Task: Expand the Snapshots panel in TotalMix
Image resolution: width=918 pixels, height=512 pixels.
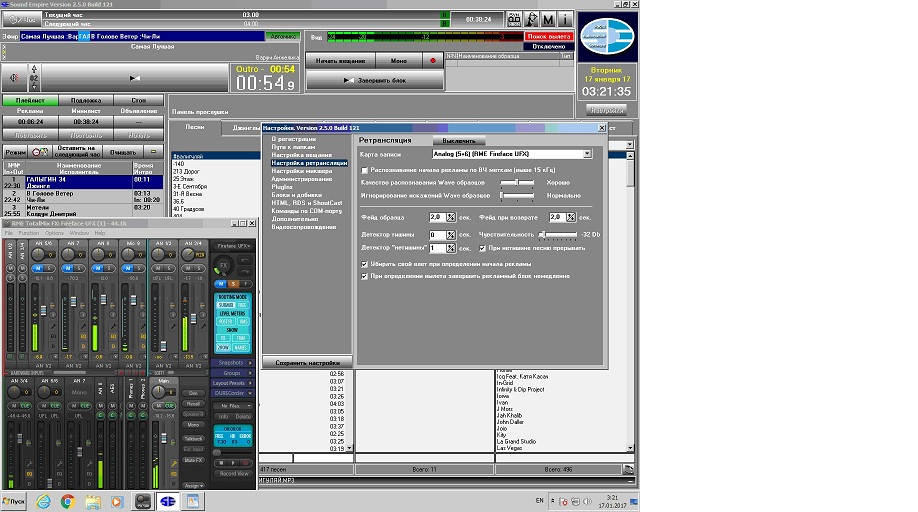Action: (x=232, y=363)
